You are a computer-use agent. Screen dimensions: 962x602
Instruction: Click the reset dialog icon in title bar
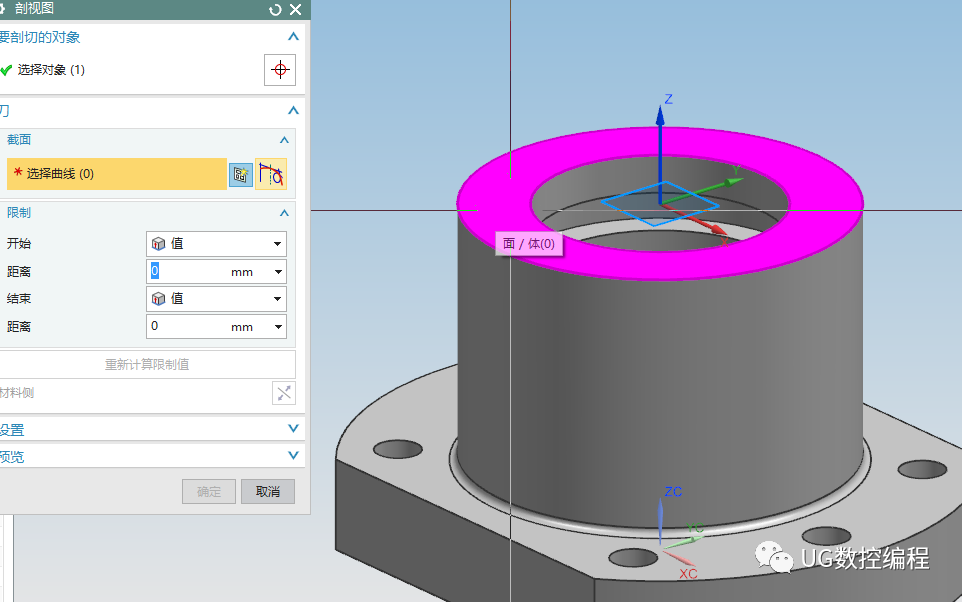276,9
